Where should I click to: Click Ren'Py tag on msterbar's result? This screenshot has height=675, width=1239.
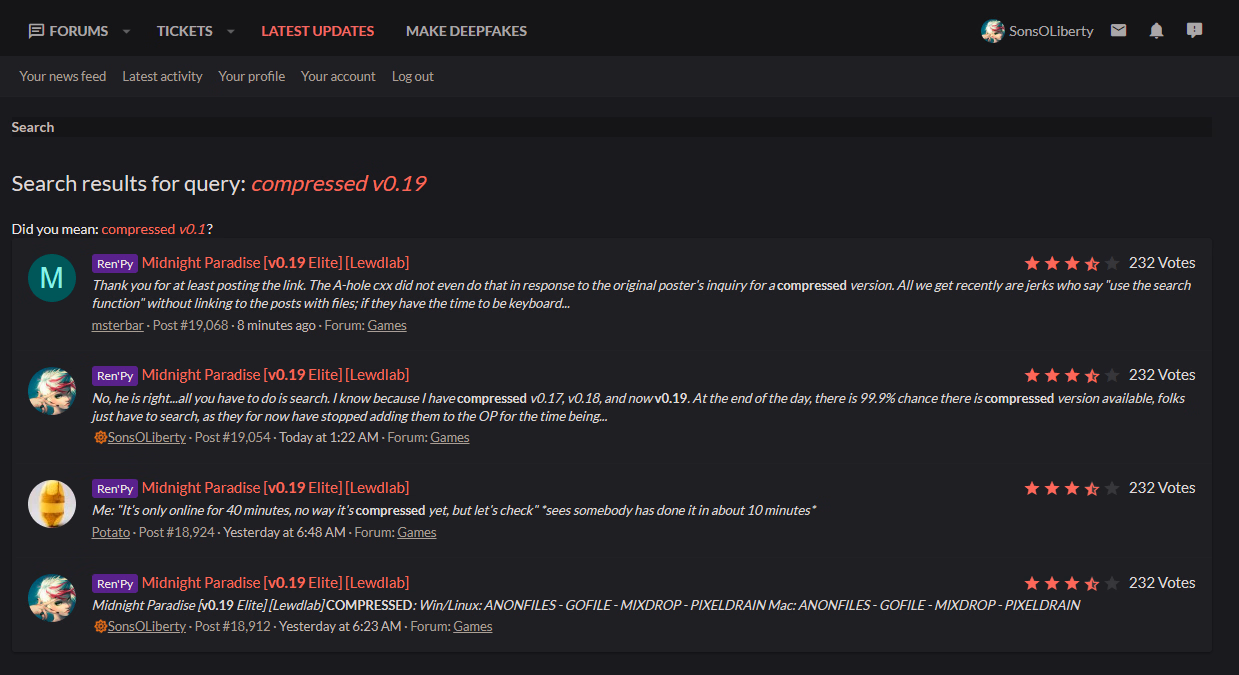coord(115,264)
